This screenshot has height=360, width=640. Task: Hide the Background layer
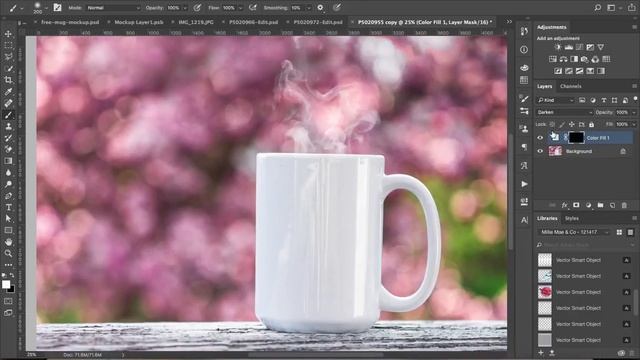pyautogui.click(x=540, y=151)
